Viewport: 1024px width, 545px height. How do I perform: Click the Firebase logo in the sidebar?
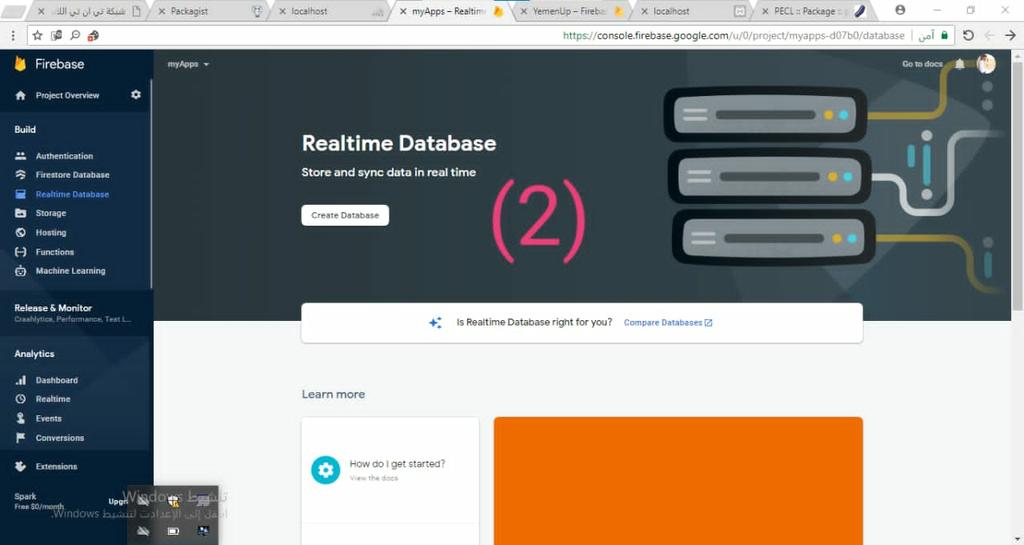click(x=49, y=64)
